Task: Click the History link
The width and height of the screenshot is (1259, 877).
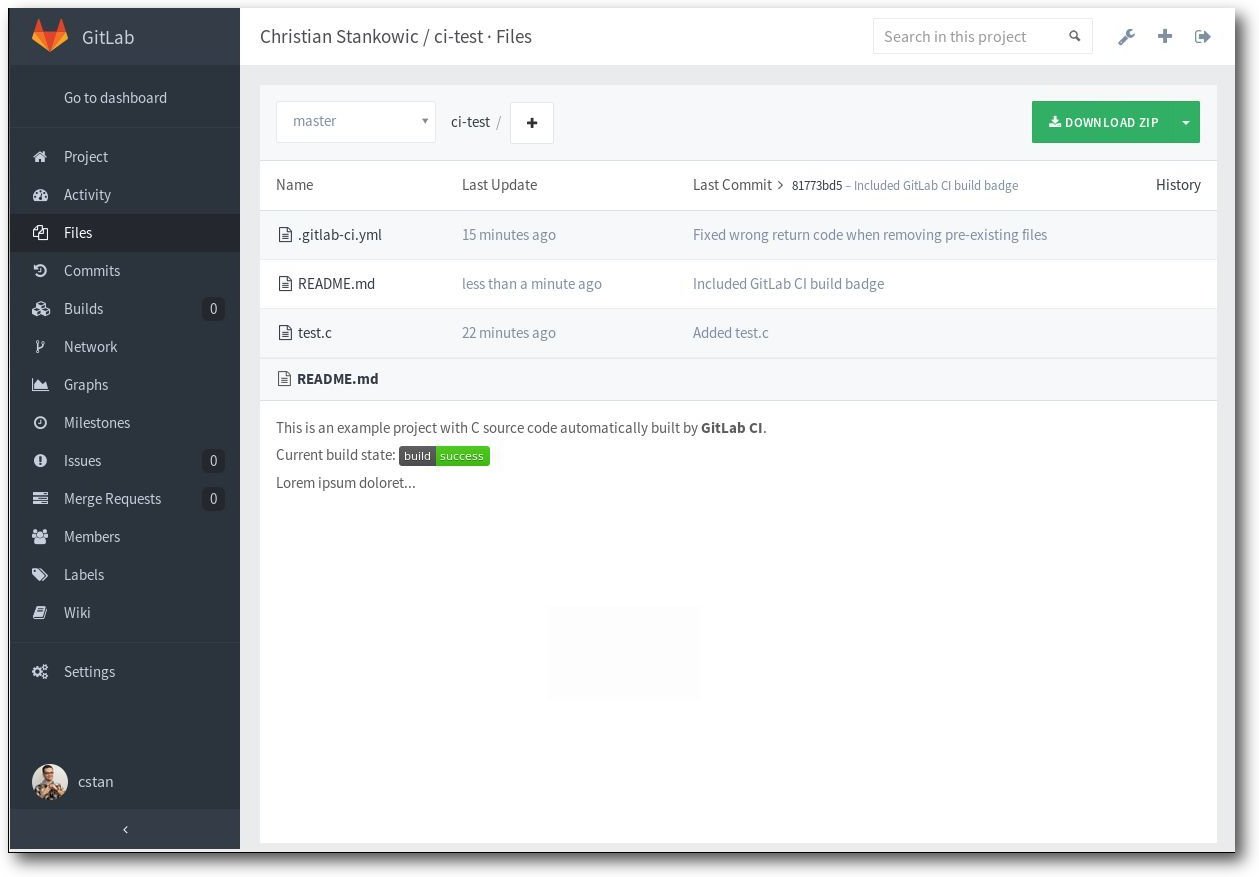Action: 1178,185
